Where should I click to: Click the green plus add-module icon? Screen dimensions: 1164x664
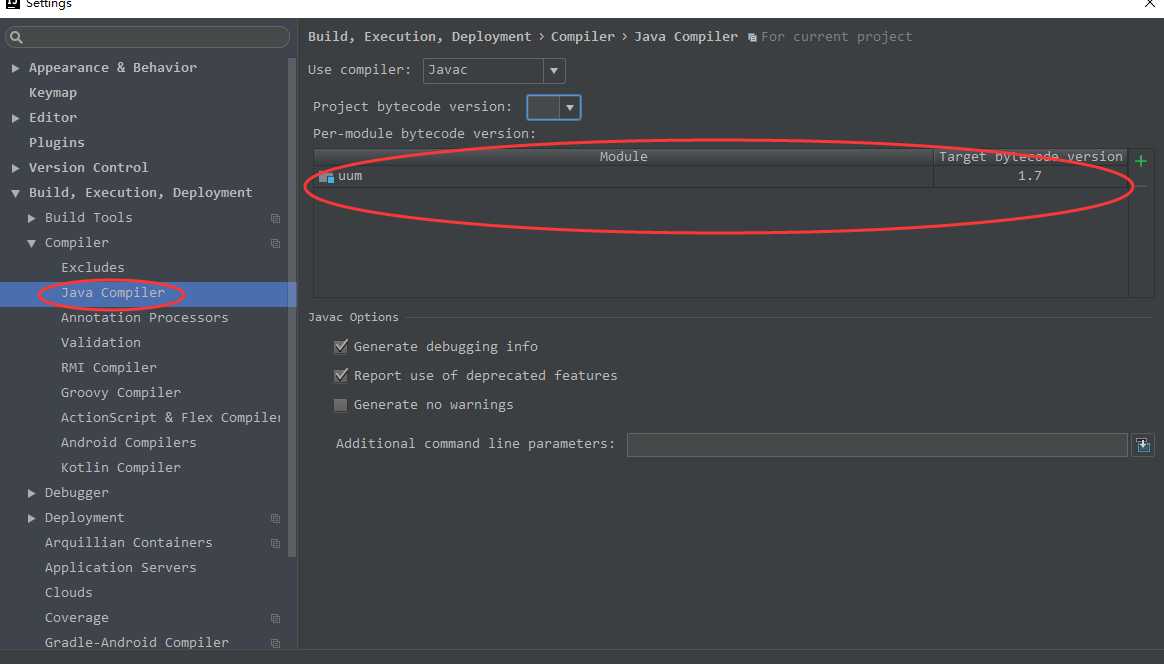[x=1141, y=160]
